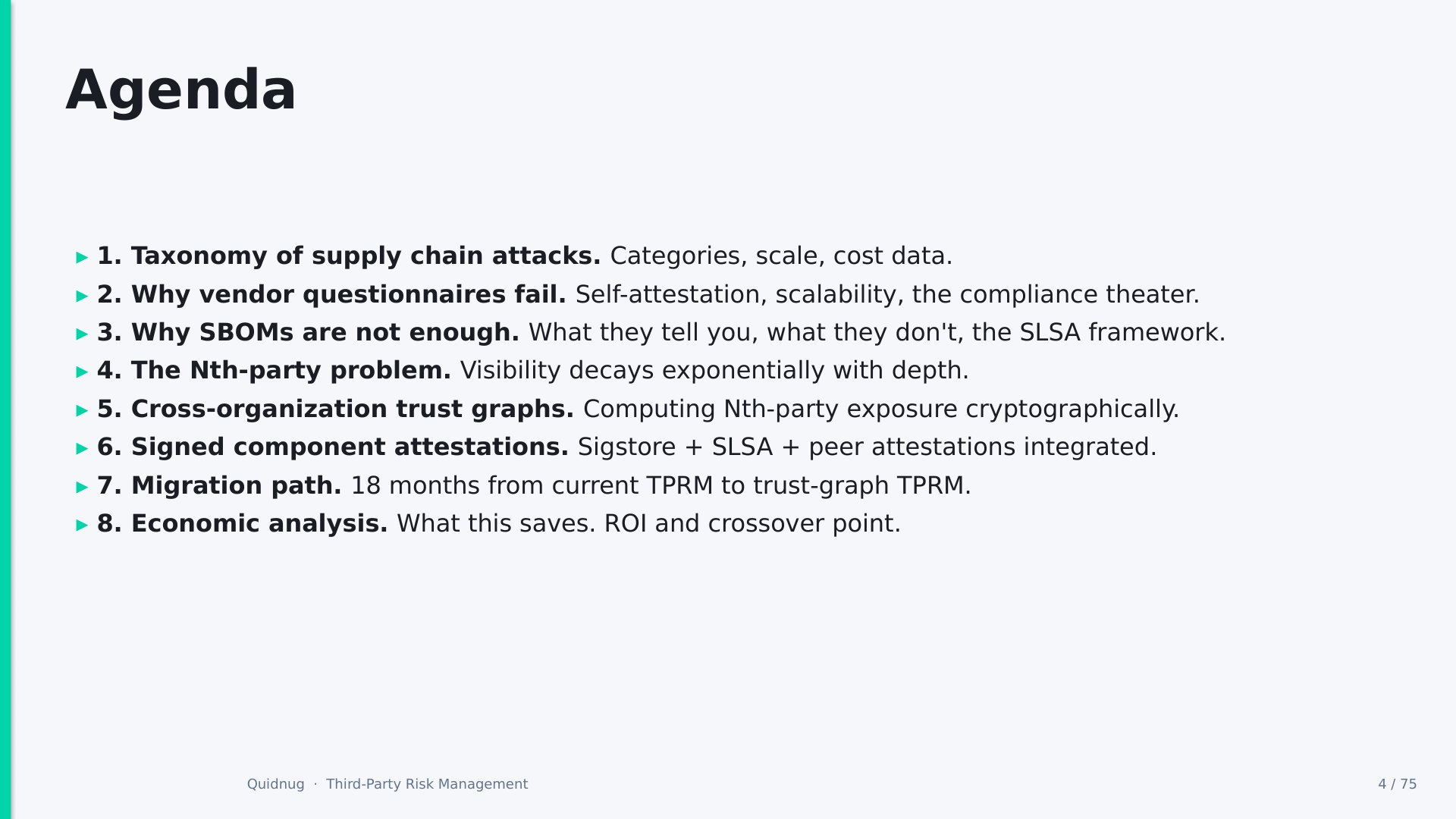Screen dimensions: 1456x819
Task: Click the bold text Cross-organization trust graphs
Action: click(353, 409)
